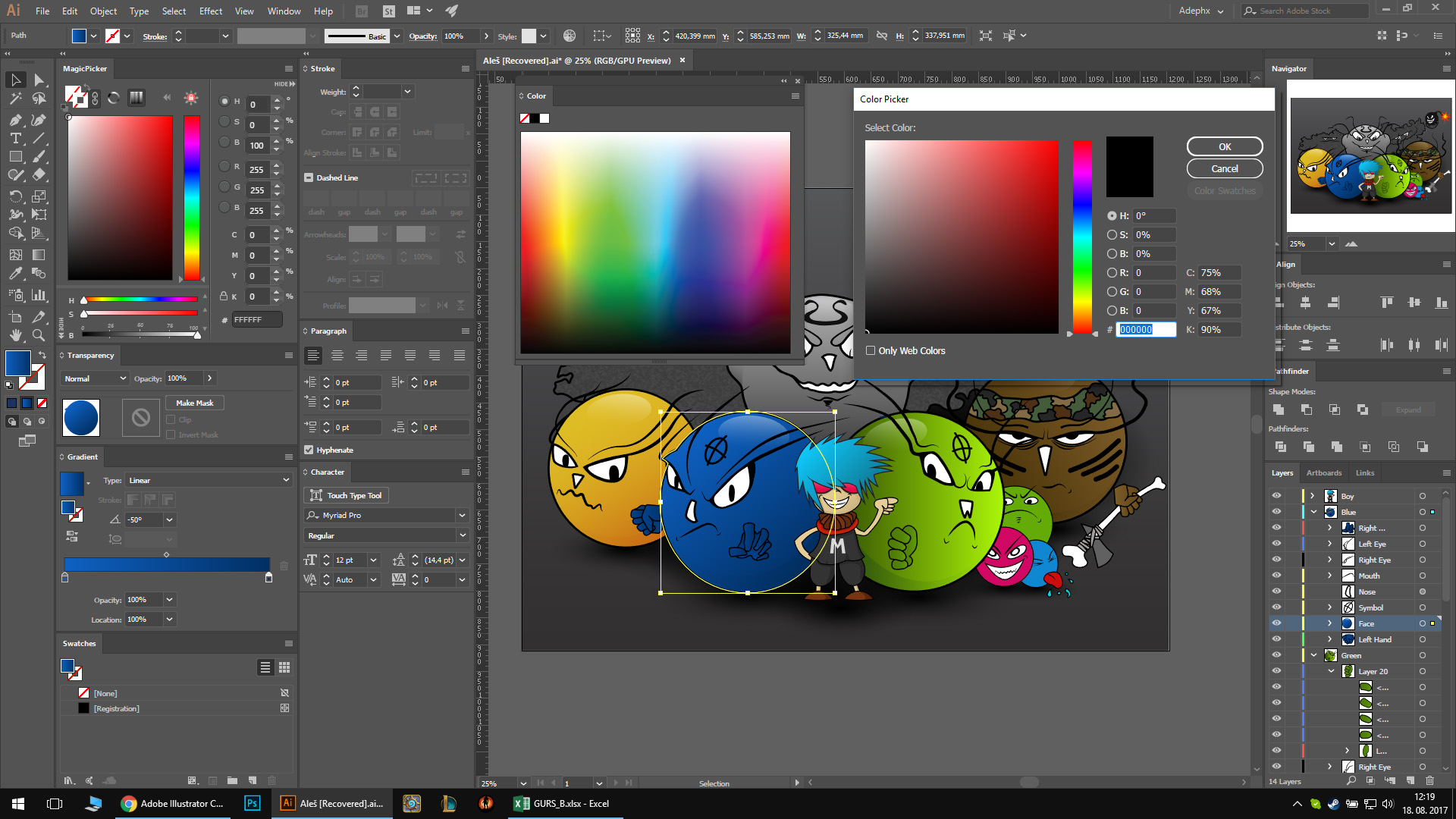Click the Rotate tool icon
1456x819 pixels.
pos(13,195)
